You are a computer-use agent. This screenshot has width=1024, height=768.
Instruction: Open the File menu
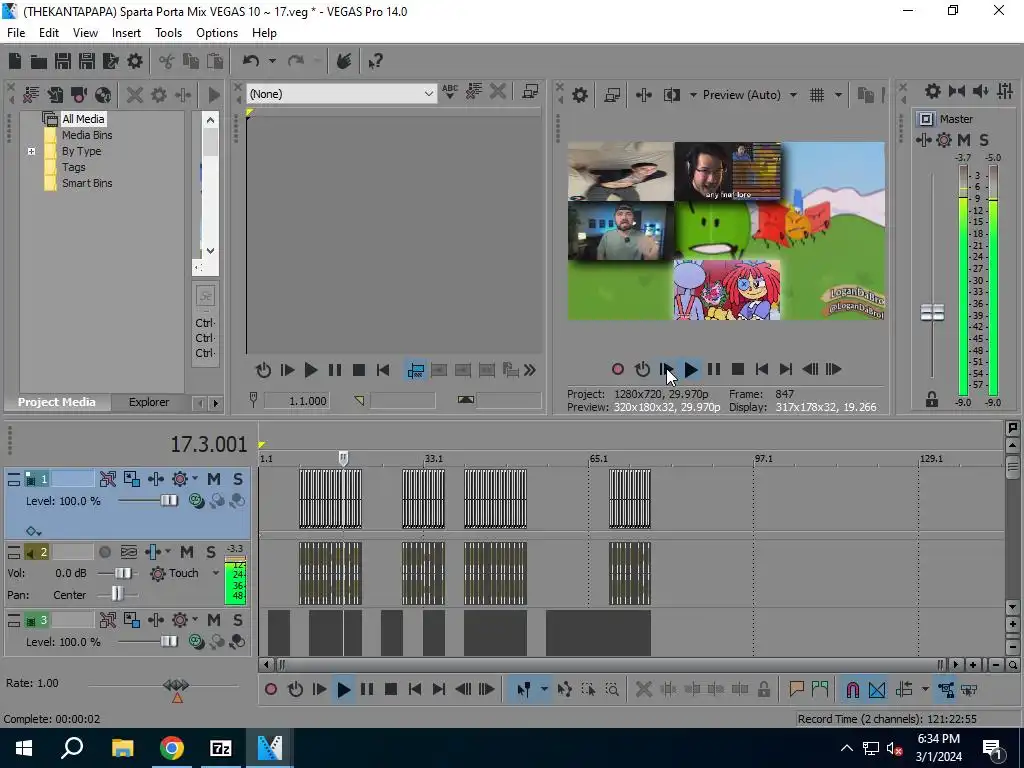click(x=16, y=33)
